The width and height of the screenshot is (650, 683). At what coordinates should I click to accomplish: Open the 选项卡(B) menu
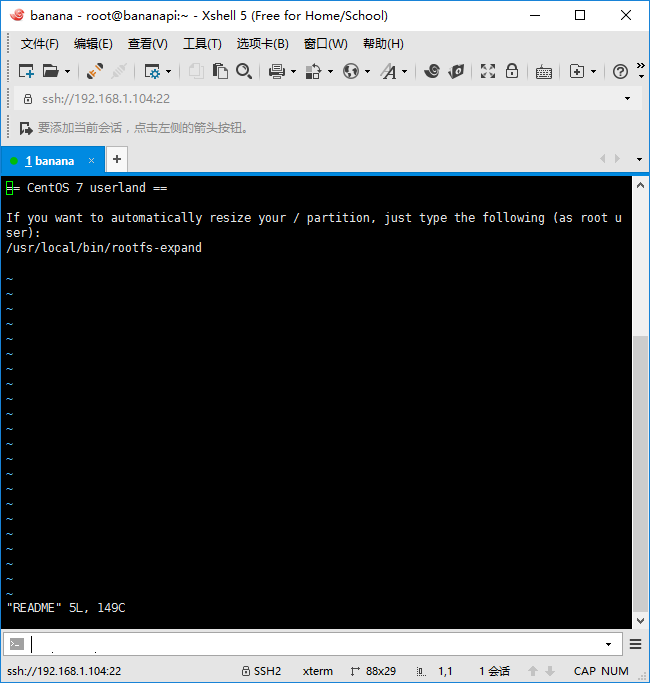(263, 44)
